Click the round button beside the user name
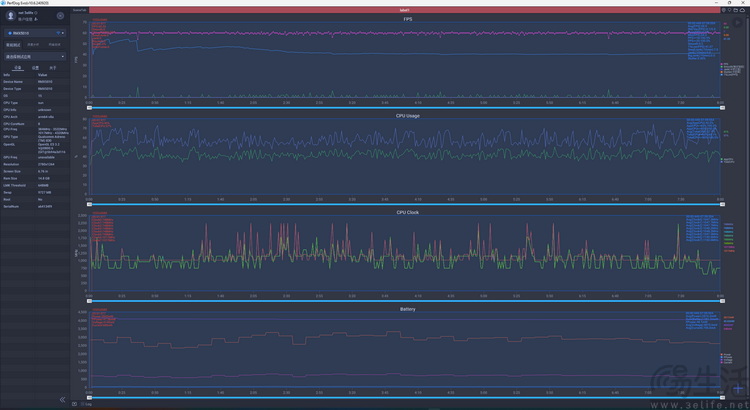Image resolution: width=750 pixels, height=410 pixels. [60, 16]
